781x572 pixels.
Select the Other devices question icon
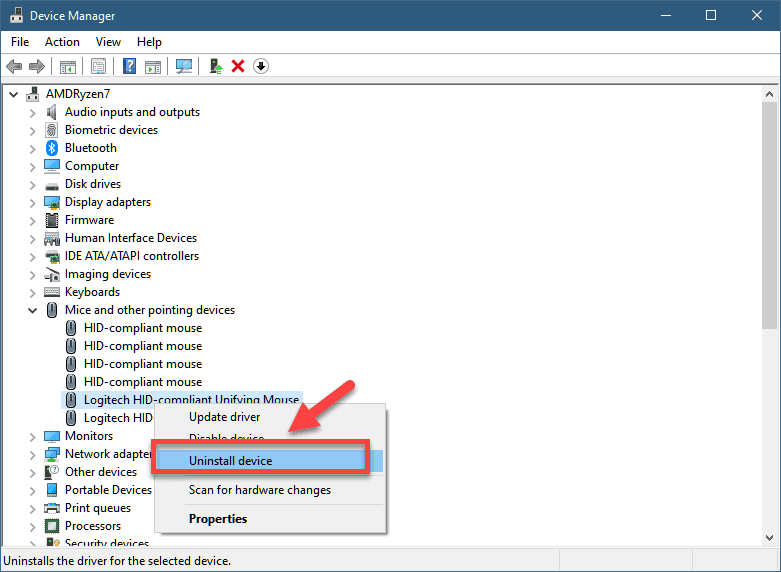pos(52,472)
